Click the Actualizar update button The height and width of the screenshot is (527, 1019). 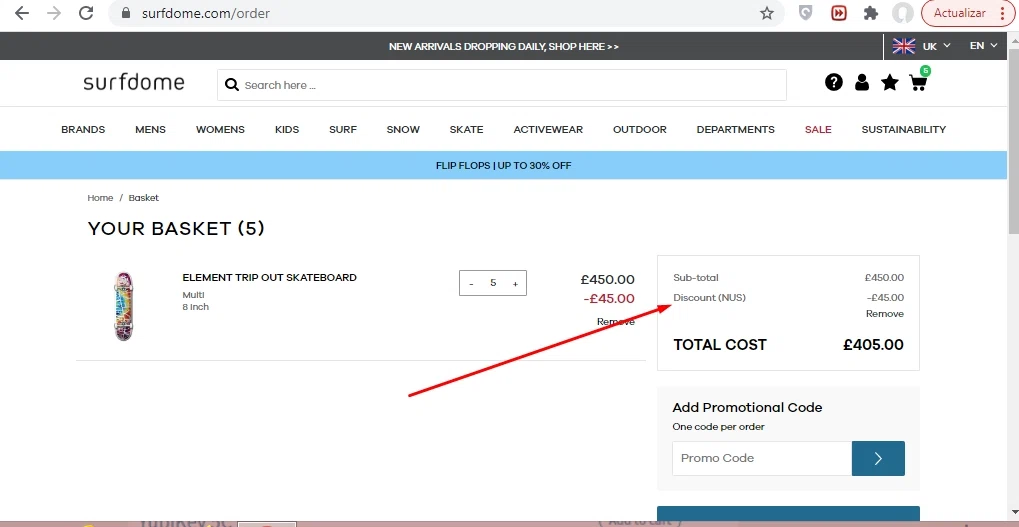959,13
